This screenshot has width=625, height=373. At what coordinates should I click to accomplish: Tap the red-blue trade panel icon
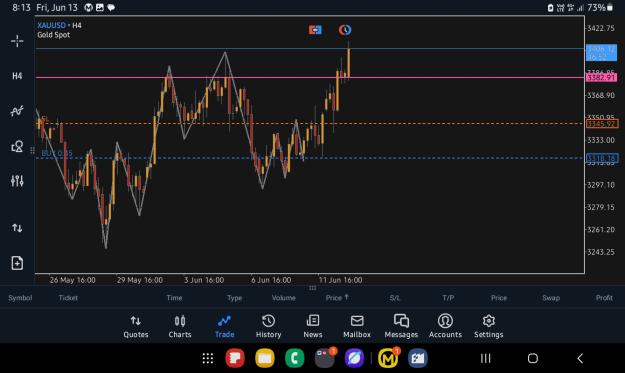315,30
